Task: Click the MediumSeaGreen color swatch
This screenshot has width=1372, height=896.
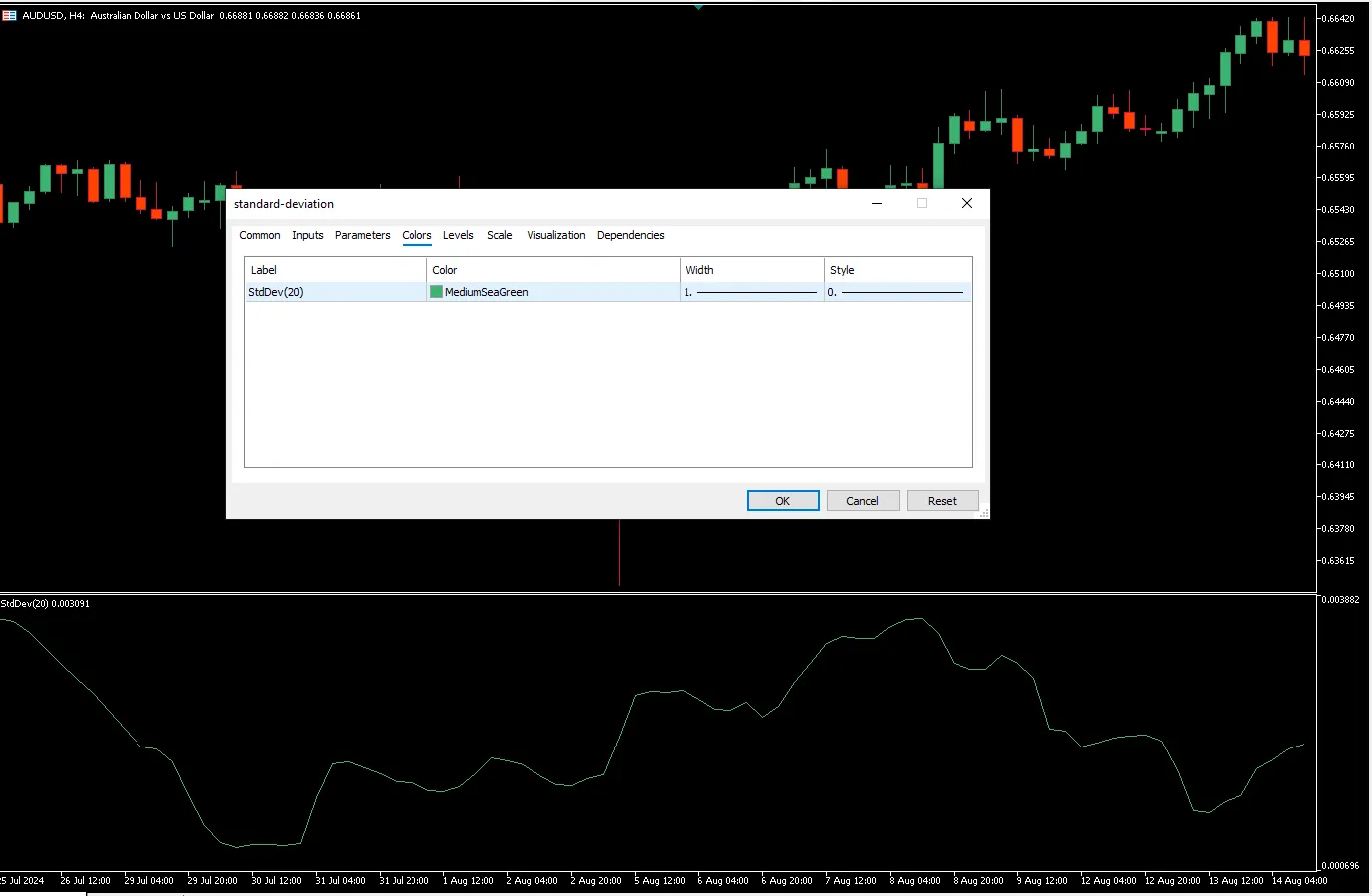Action: click(x=436, y=292)
